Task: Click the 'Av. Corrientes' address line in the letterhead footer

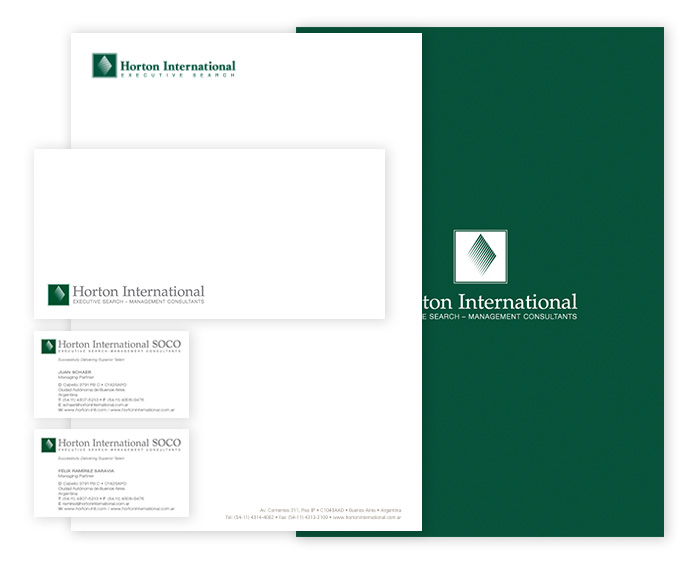Action: [331, 510]
